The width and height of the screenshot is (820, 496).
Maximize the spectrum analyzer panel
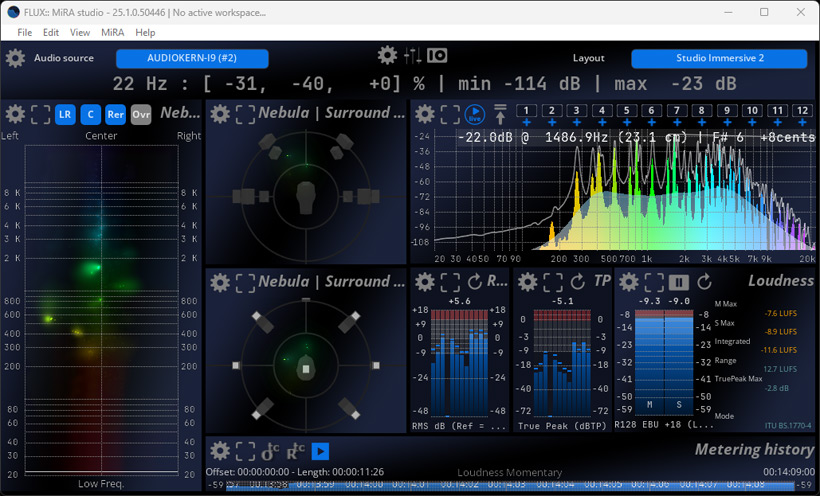[x=450, y=115]
